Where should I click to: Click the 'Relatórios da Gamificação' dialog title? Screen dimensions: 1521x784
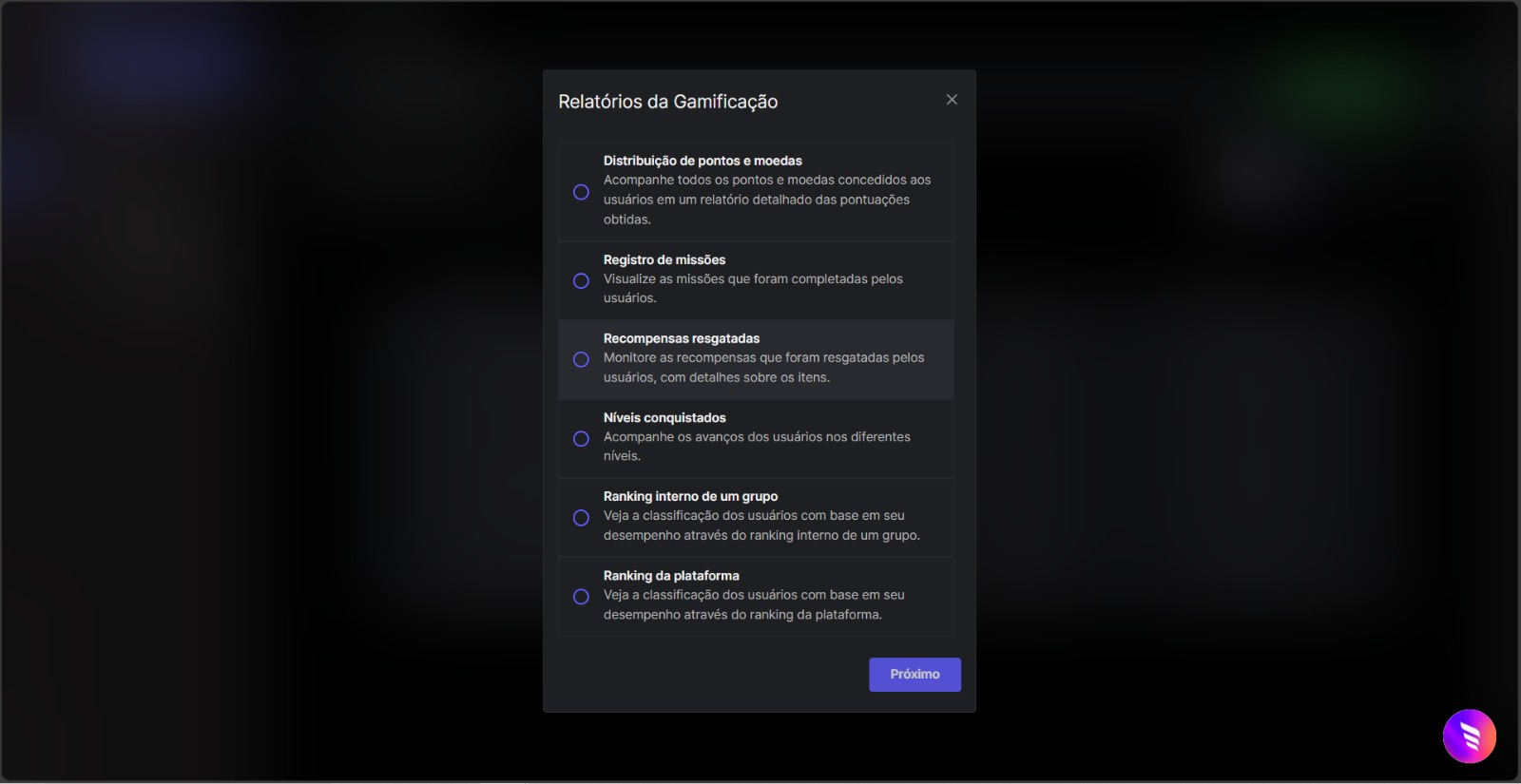[667, 102]
